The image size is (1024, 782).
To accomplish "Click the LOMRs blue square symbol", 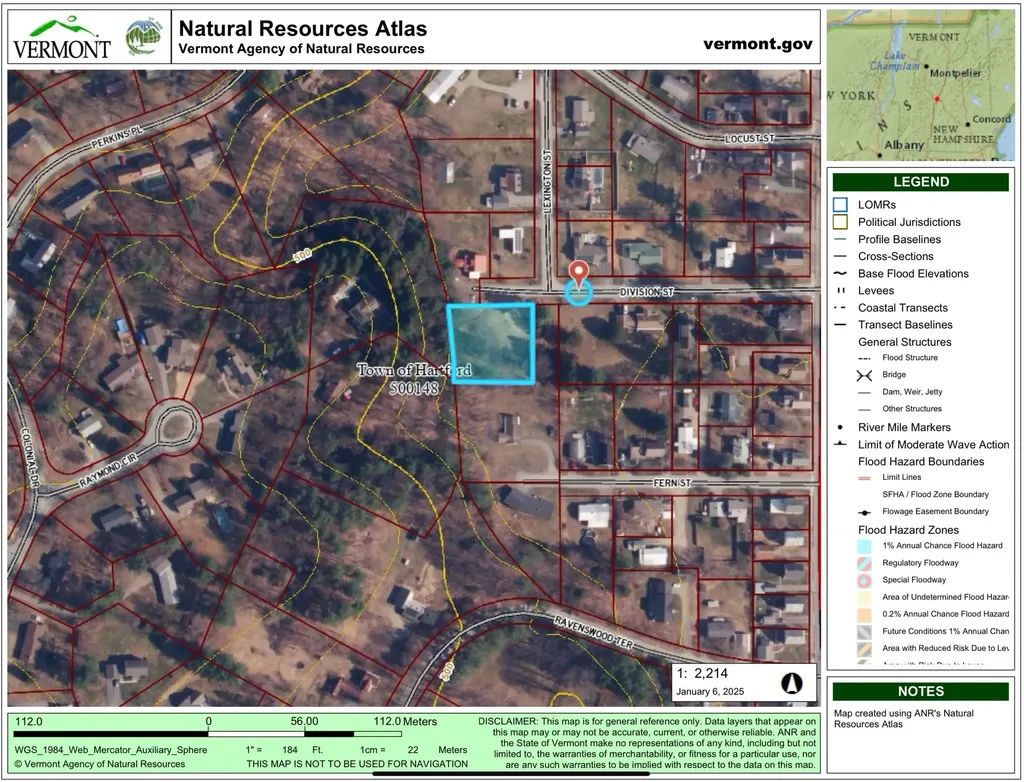I will click(840, 205).
